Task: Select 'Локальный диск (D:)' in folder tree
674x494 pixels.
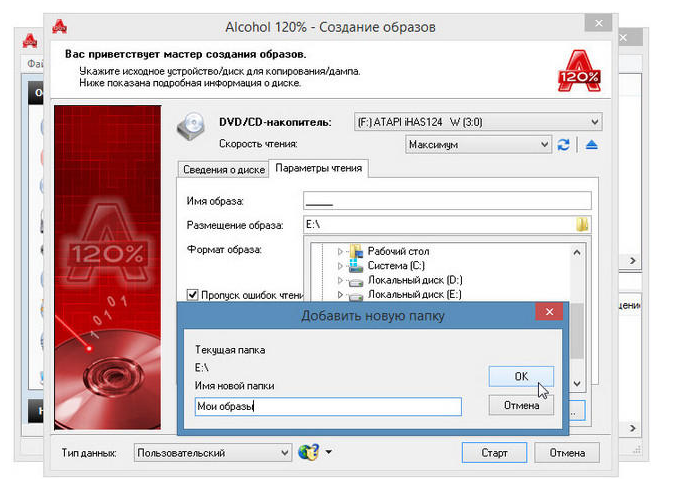Action: [415, 280]
